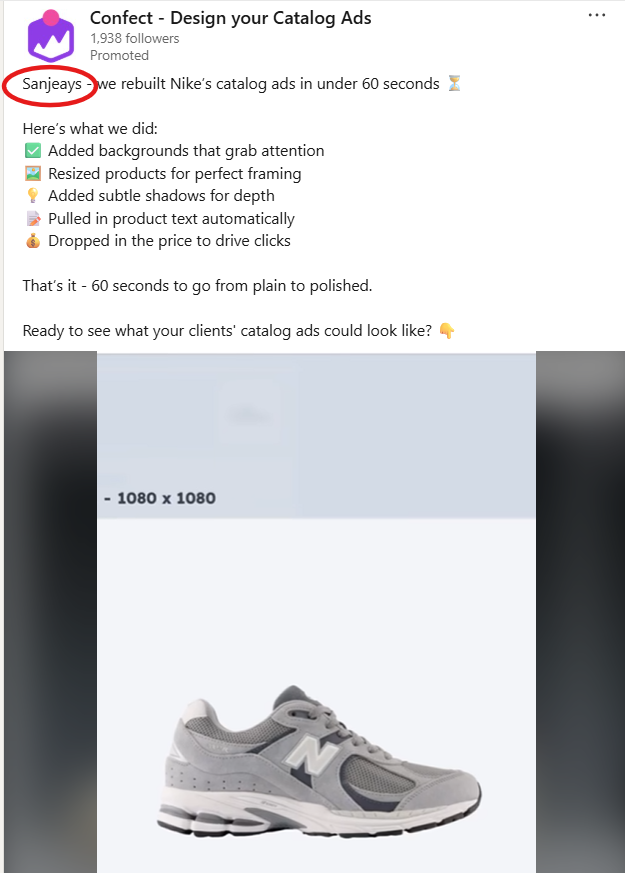
Task: Click the light bulb emoji
Action: pyautogui.click(x=32, y=196)
